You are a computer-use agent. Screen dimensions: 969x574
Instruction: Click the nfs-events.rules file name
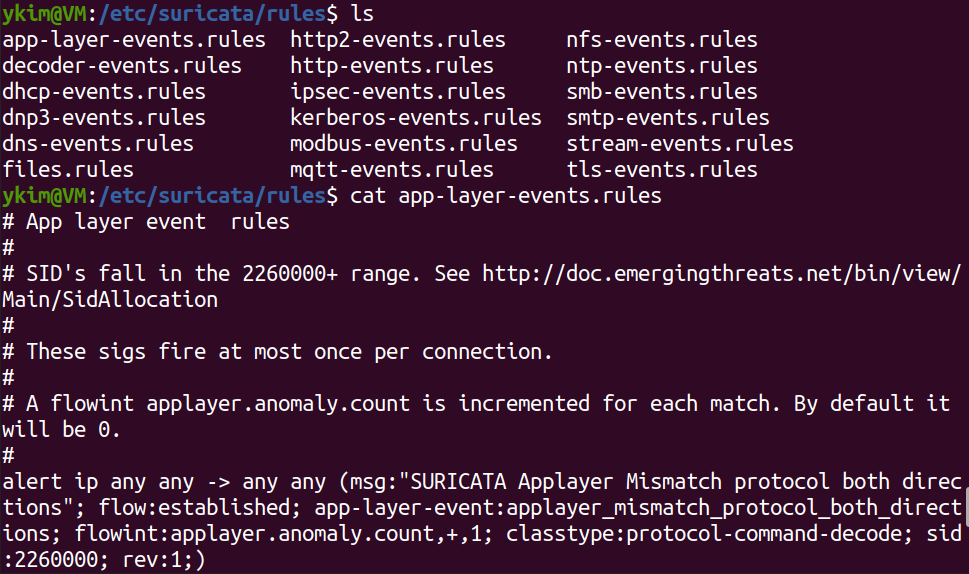[x=662, y=40]
